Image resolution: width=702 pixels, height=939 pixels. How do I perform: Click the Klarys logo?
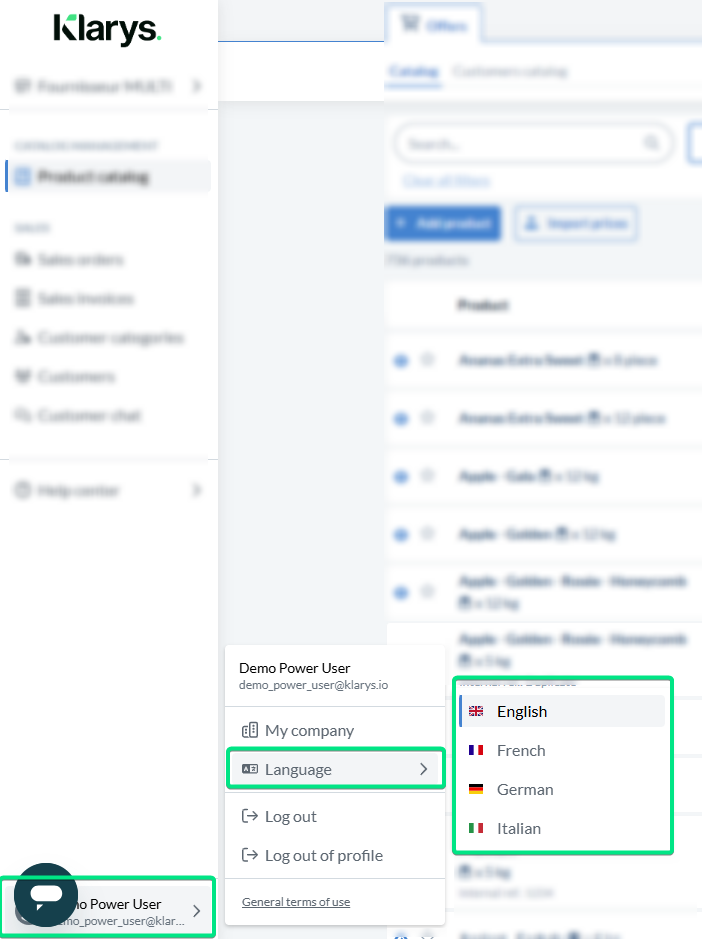[x=107, y=30]
